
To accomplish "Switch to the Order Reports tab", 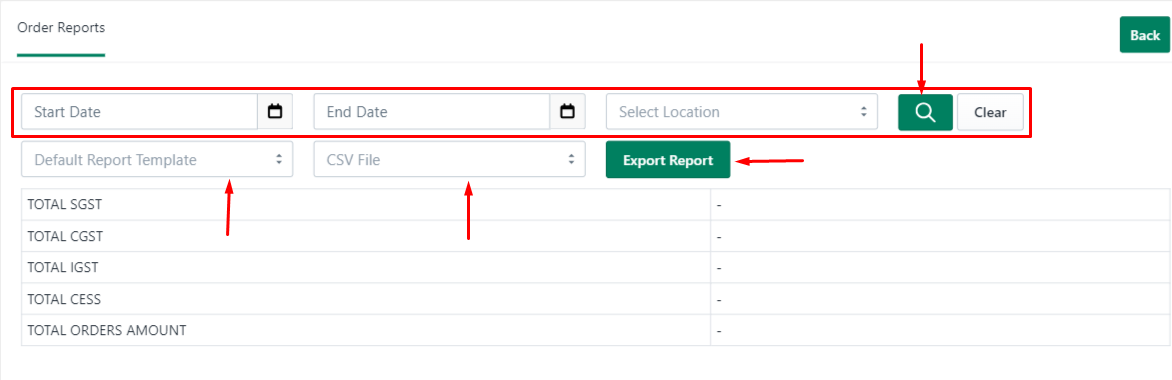I will click(61, 28).
